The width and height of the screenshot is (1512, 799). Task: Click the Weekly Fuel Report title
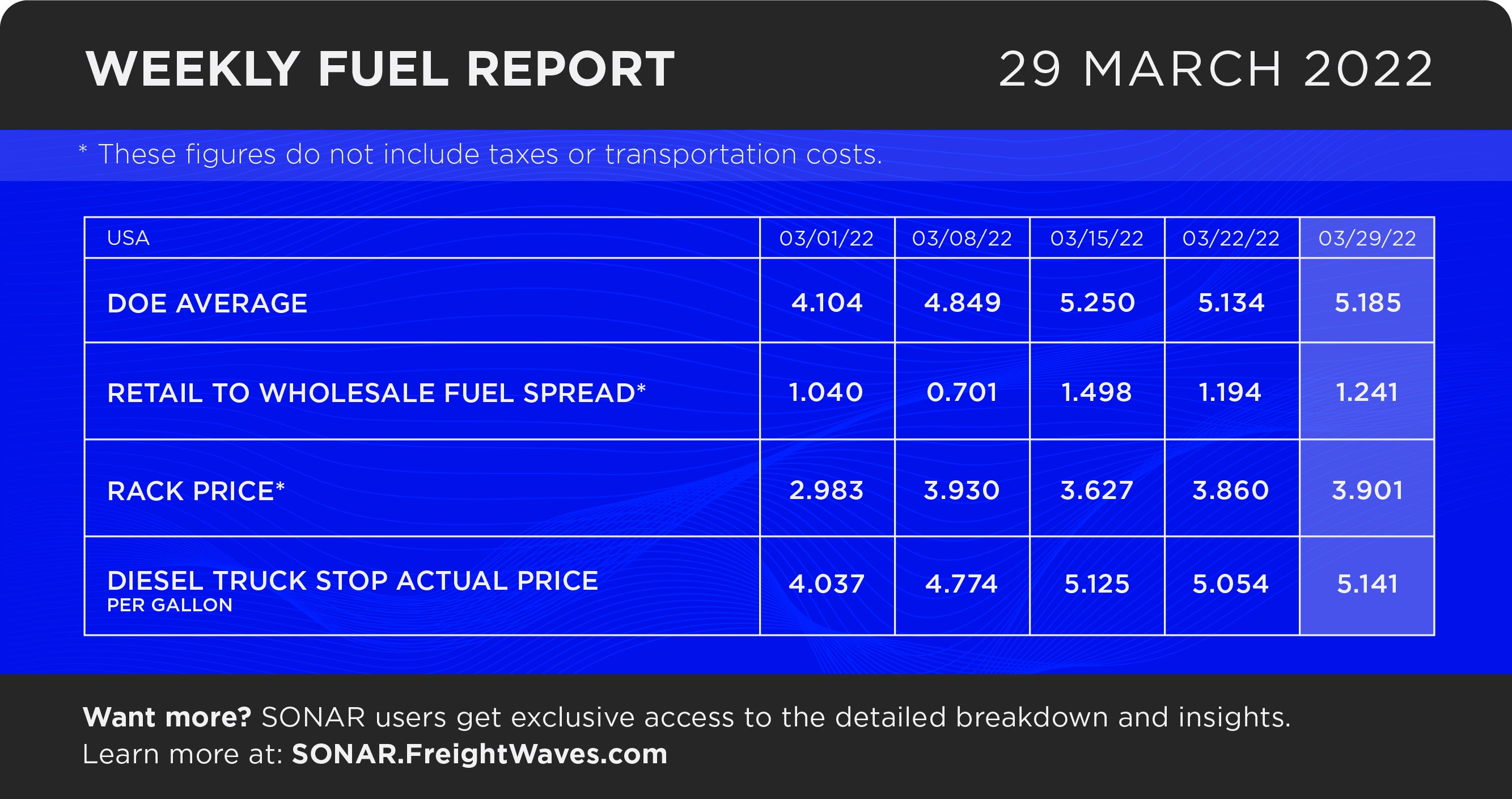click(380, 69)
